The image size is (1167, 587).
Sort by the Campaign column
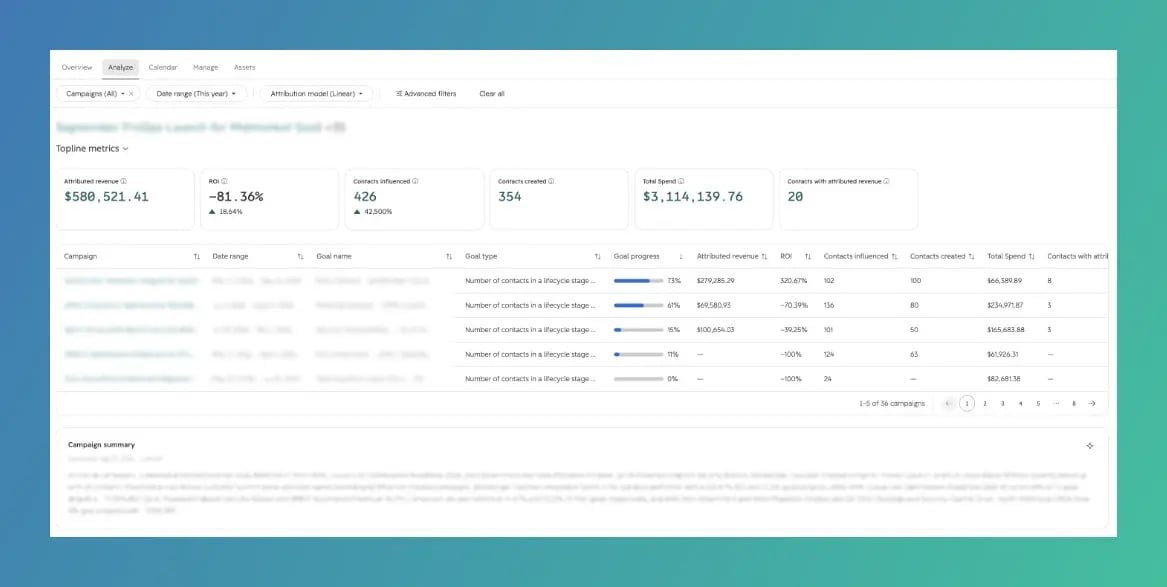(196, 256)
